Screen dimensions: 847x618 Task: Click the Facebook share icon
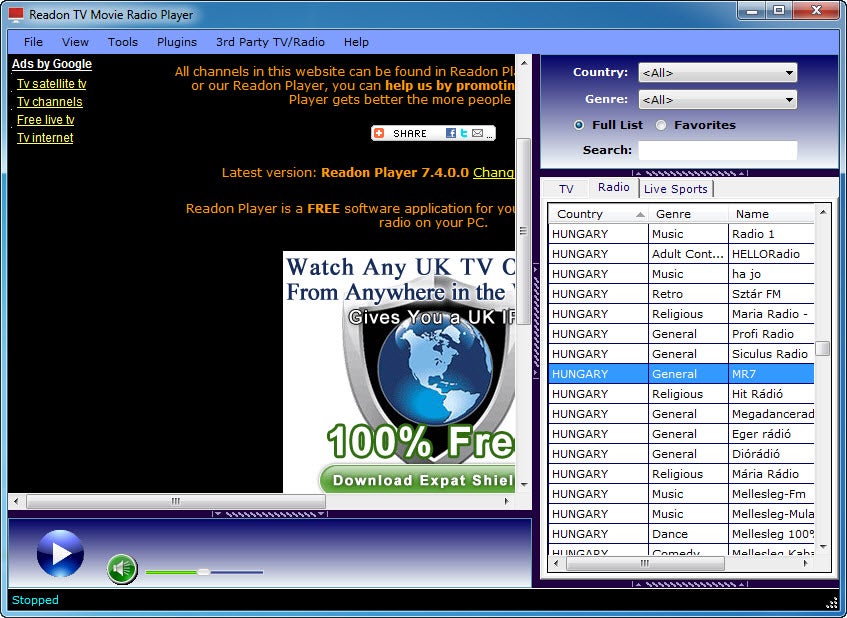(x=451, y=133)
